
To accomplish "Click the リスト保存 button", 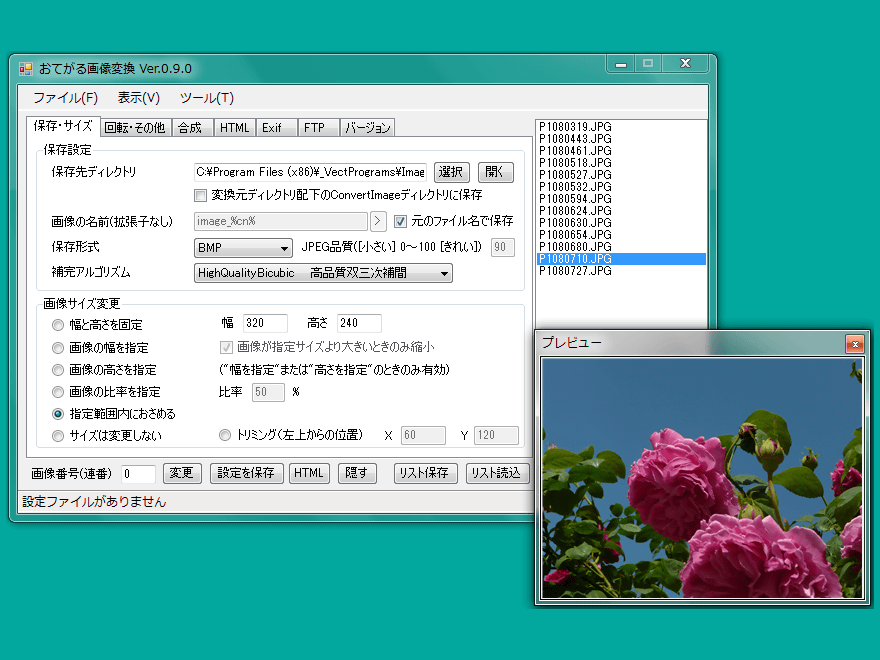I will (425, 473).
